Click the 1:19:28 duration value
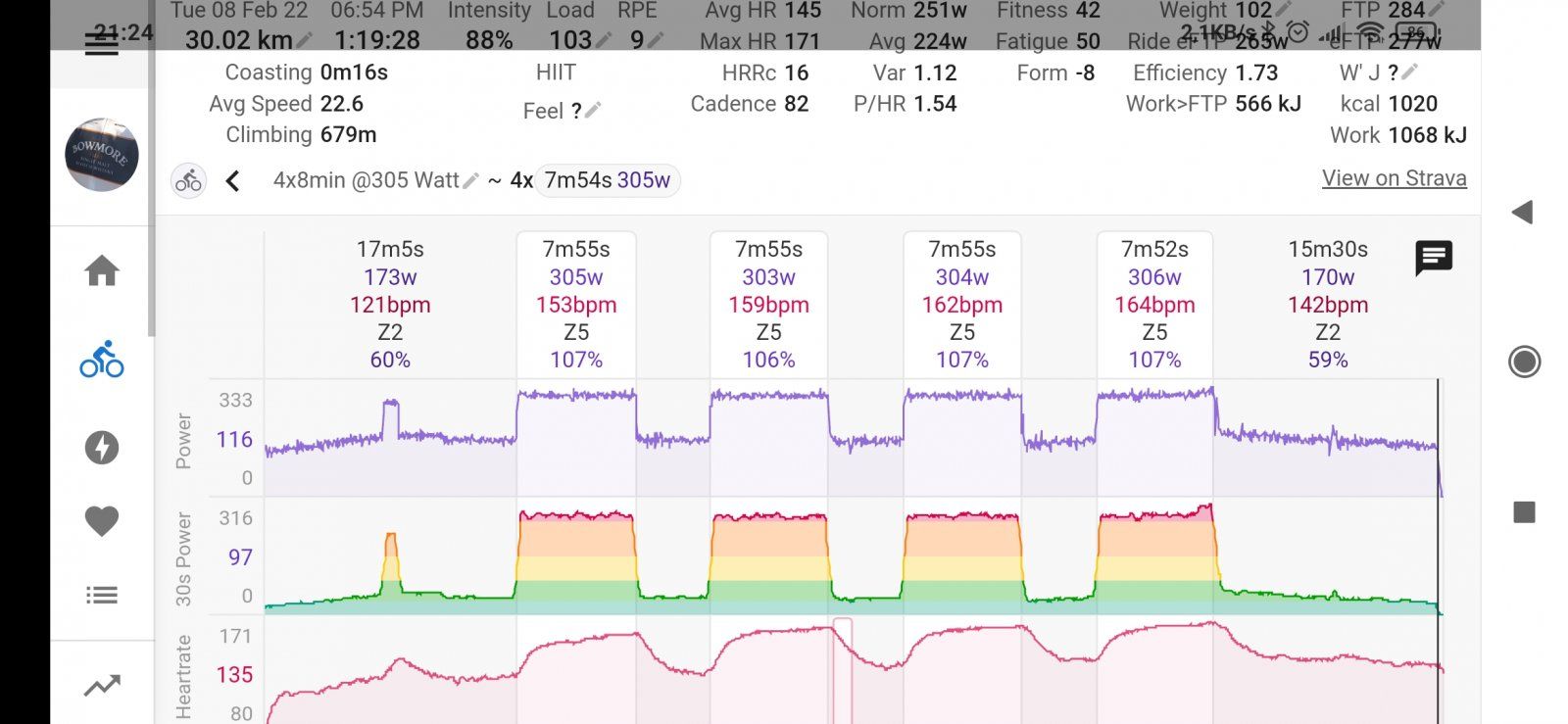 [377, 40]
